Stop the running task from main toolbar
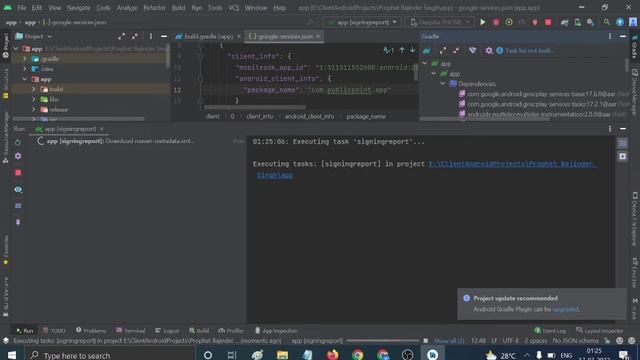 click(548, 22)
